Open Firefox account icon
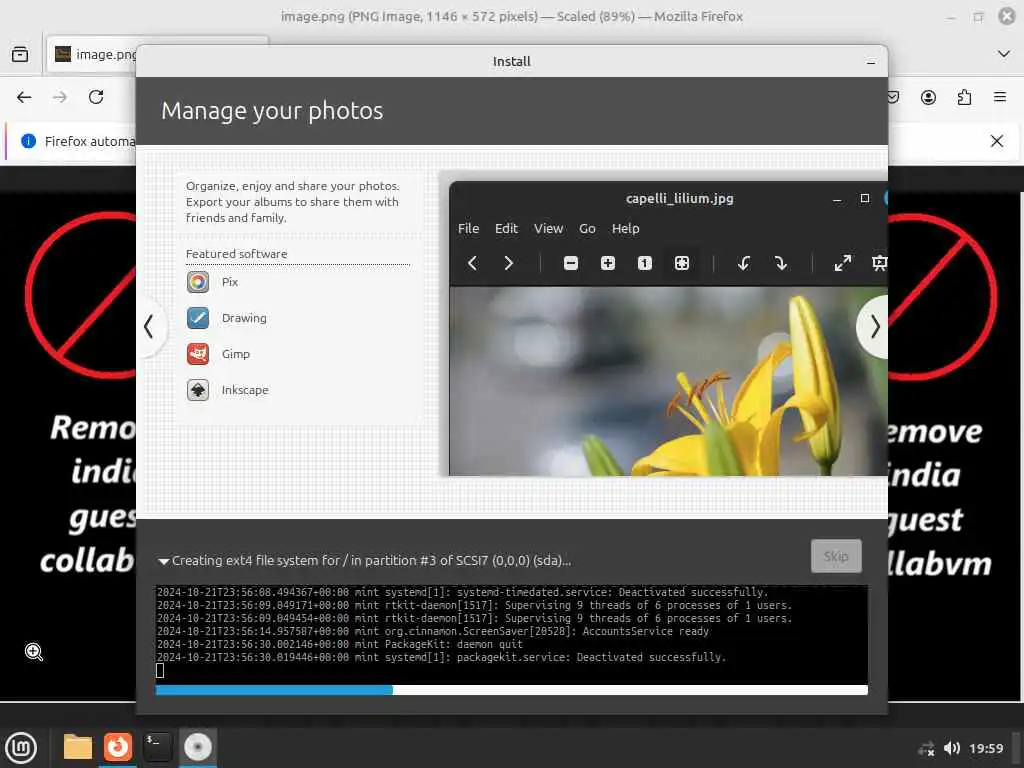The width and height of the screenshot is (1024, 768). pos(928,97)
